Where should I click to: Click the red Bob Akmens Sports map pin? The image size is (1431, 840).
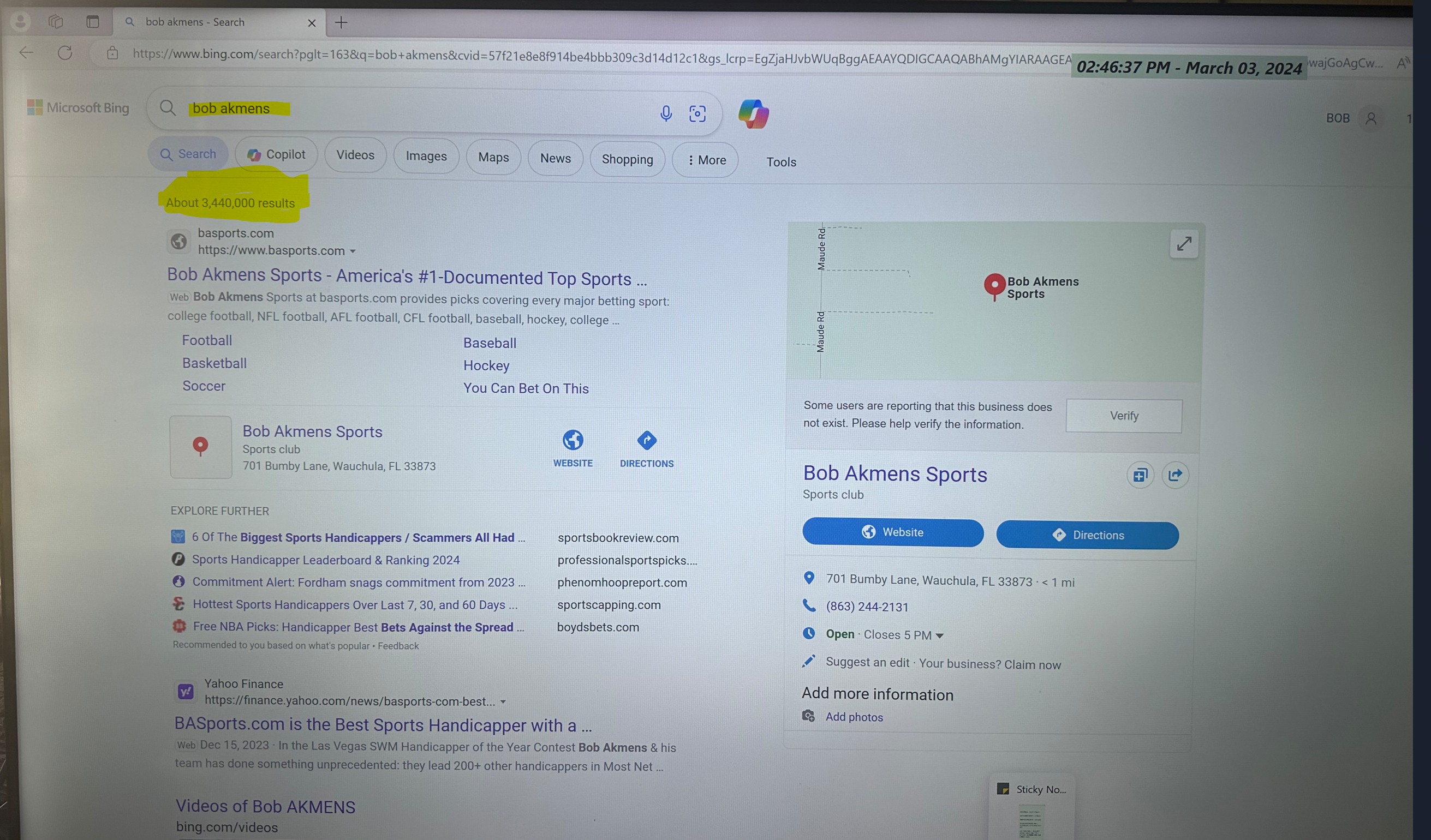point(994,286)
